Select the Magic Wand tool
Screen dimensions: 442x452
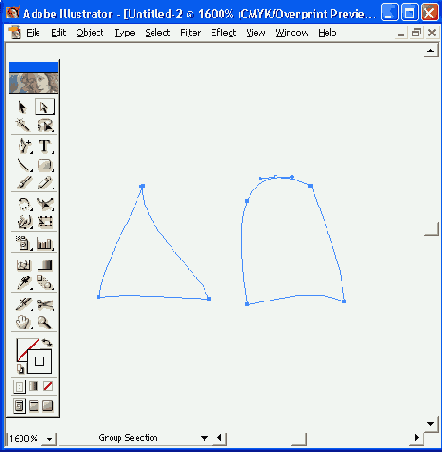22,126
